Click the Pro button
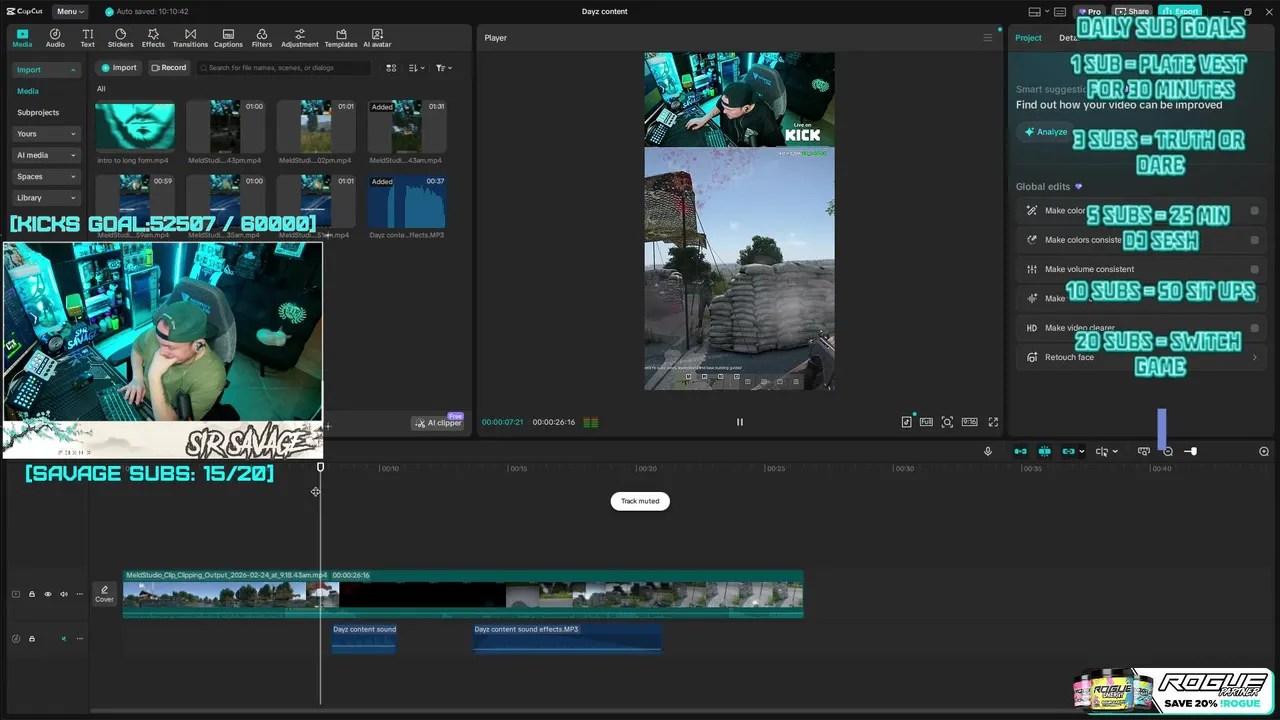Image resolution: width=1280 pixels, height=720 pixels. (1088, 12)
